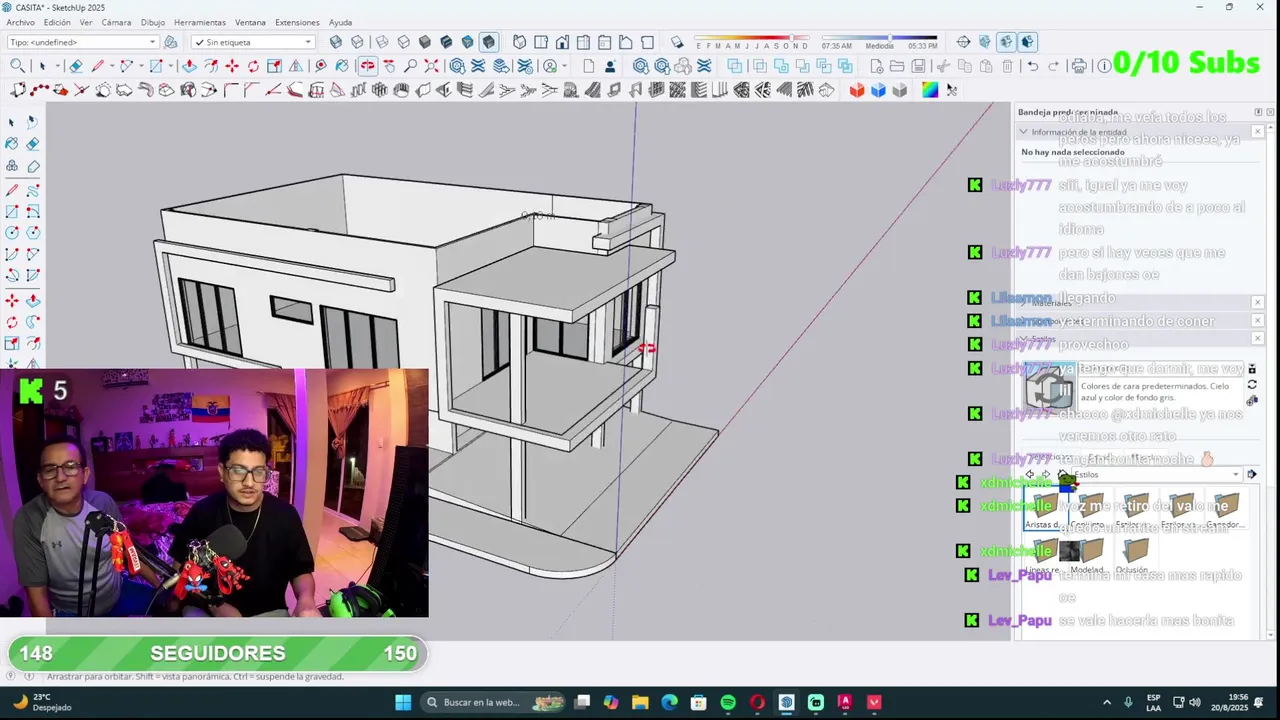Pick the Push/Pull tool in top toolbar
The height and width of the screenshot is (720, 1280).
click(x=188, y=66)
